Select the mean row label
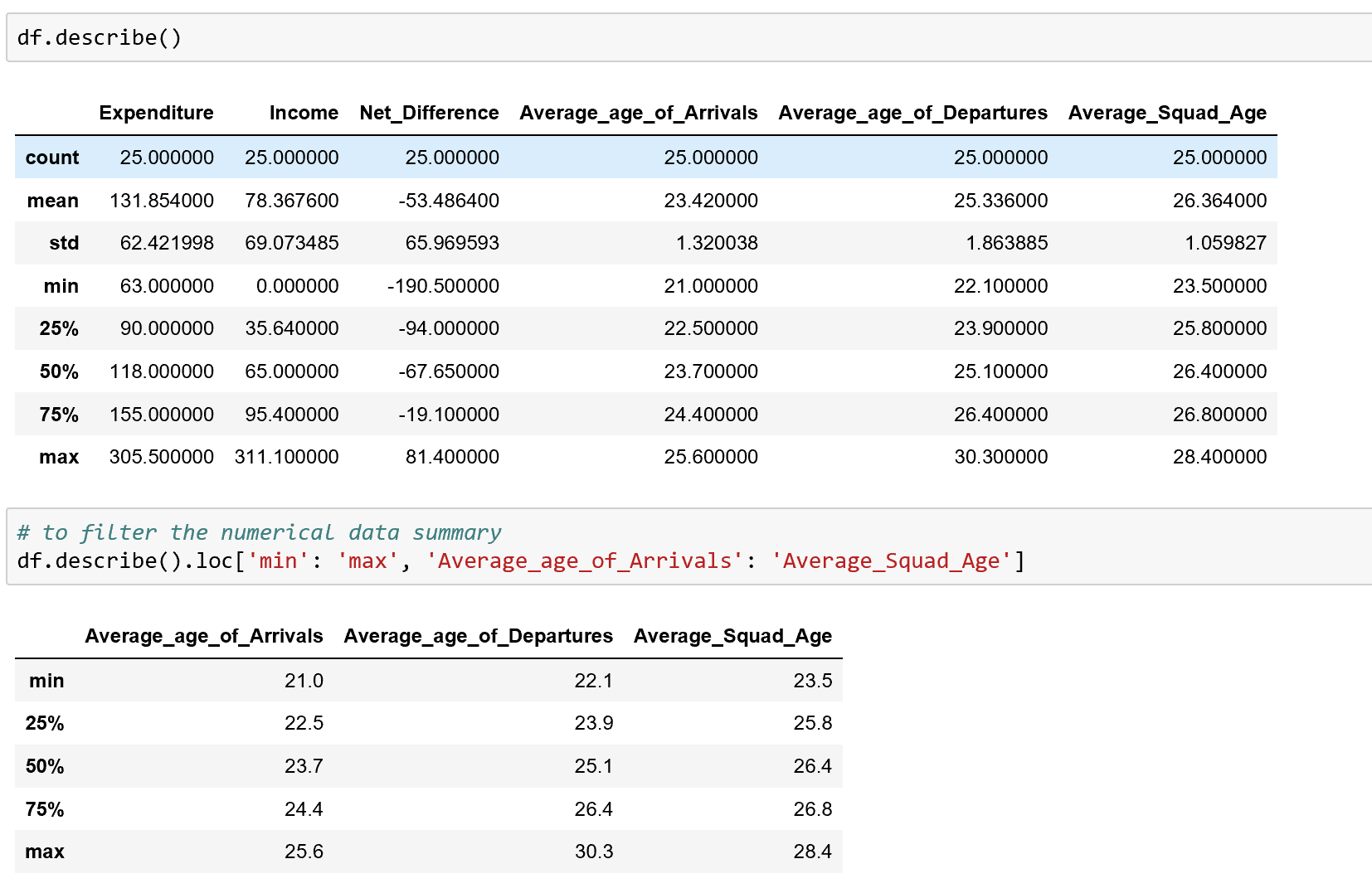The image size is (1372, 893). tap(53, 201)
